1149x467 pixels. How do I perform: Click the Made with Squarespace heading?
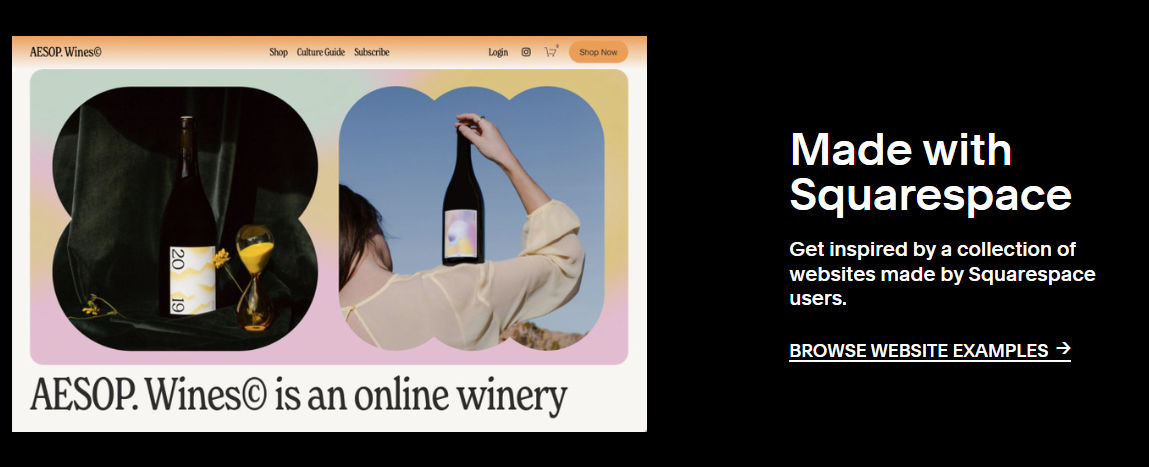[931, 172]
